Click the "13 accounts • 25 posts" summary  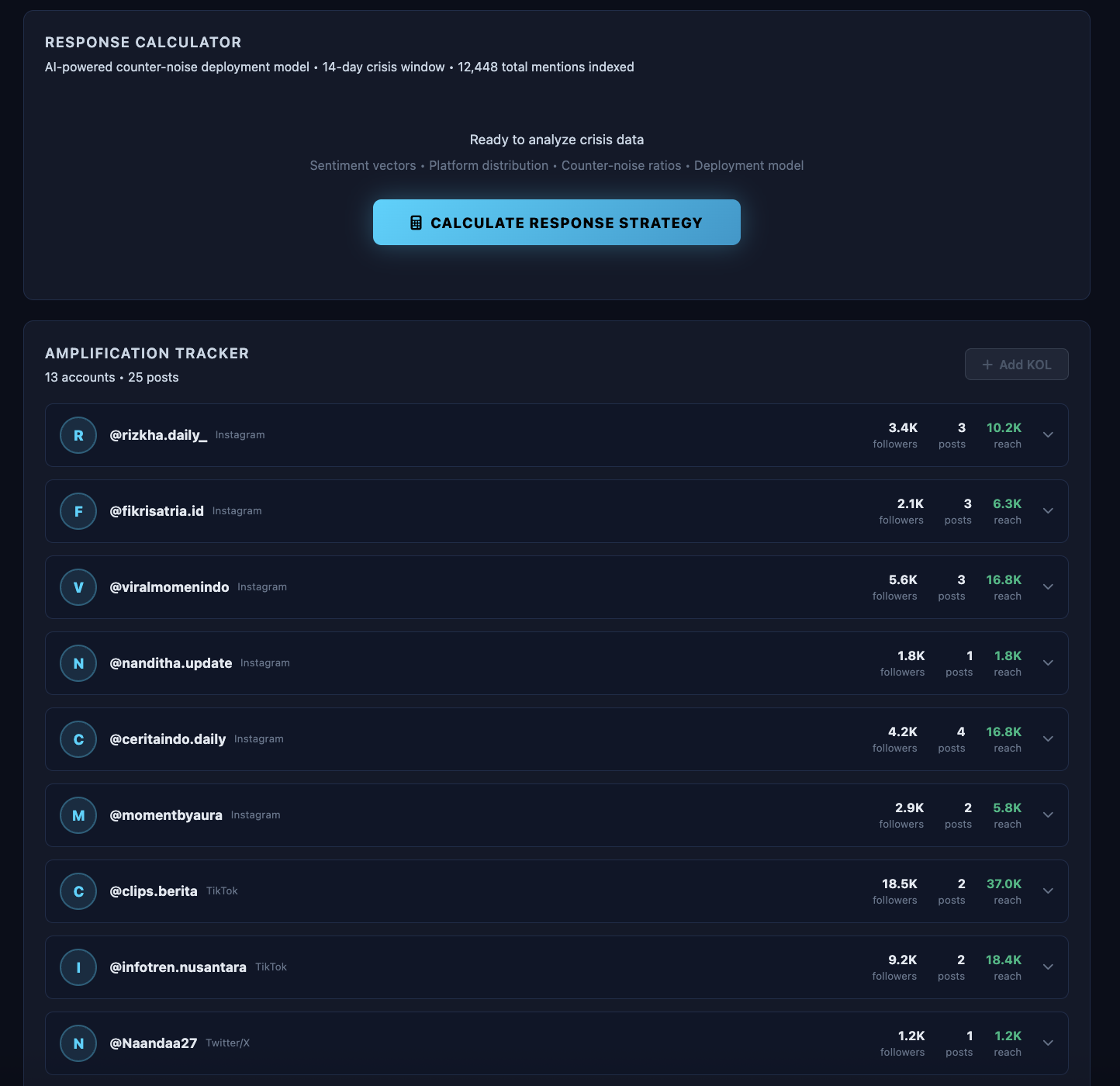click(112, 377)
